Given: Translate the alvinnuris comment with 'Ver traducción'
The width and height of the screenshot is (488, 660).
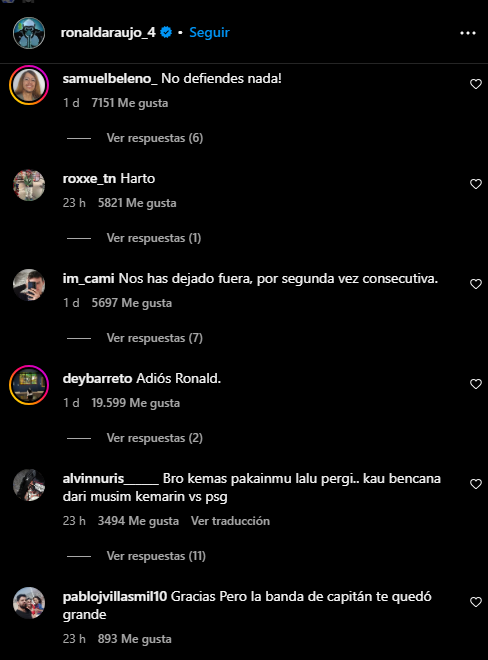Looking at the screenshot, I should (x=230, y=521).
